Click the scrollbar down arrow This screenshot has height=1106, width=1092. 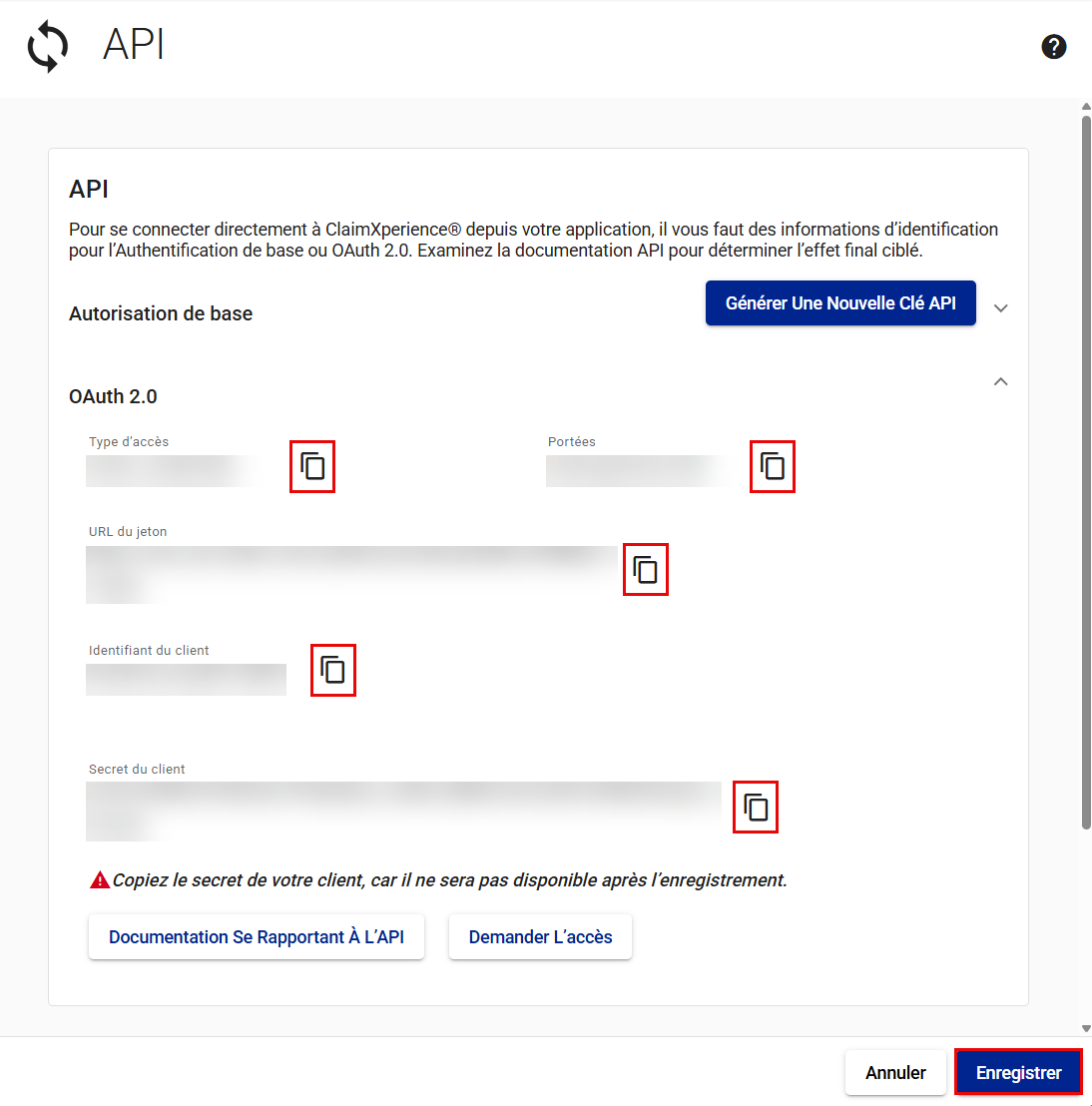[1086, 1028]
